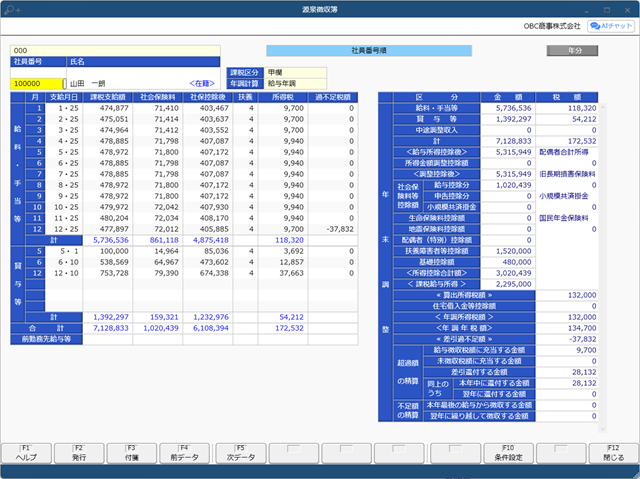Click the 国民年金保険料 label

563,218
